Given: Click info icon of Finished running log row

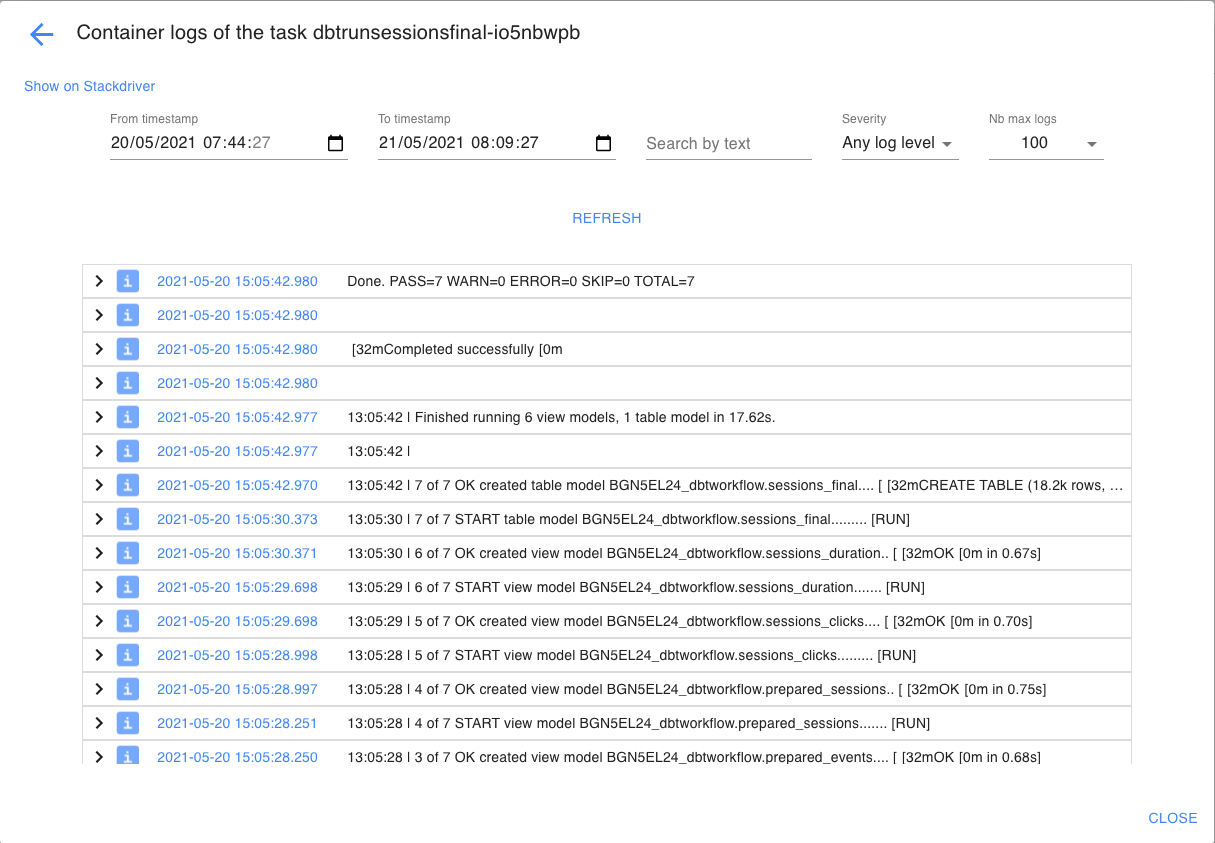Looking at the screenshot, I should click(127, 417).
